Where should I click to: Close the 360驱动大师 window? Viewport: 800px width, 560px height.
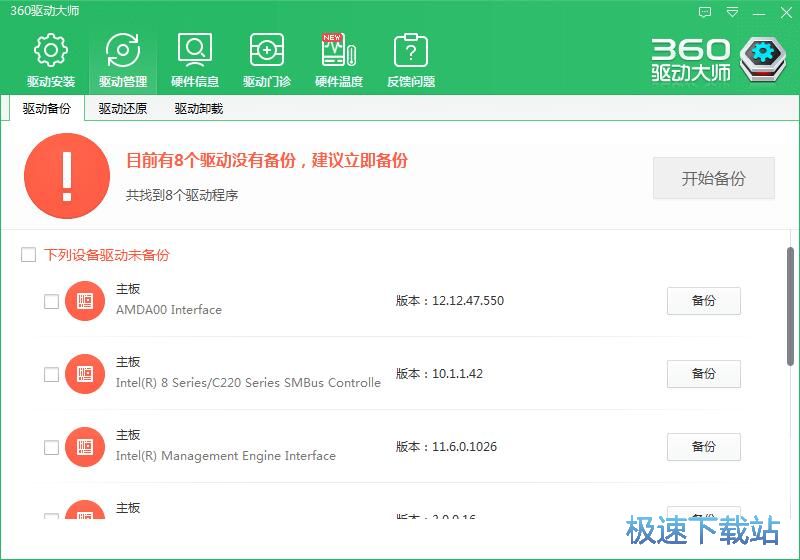(x=786, y=12)
